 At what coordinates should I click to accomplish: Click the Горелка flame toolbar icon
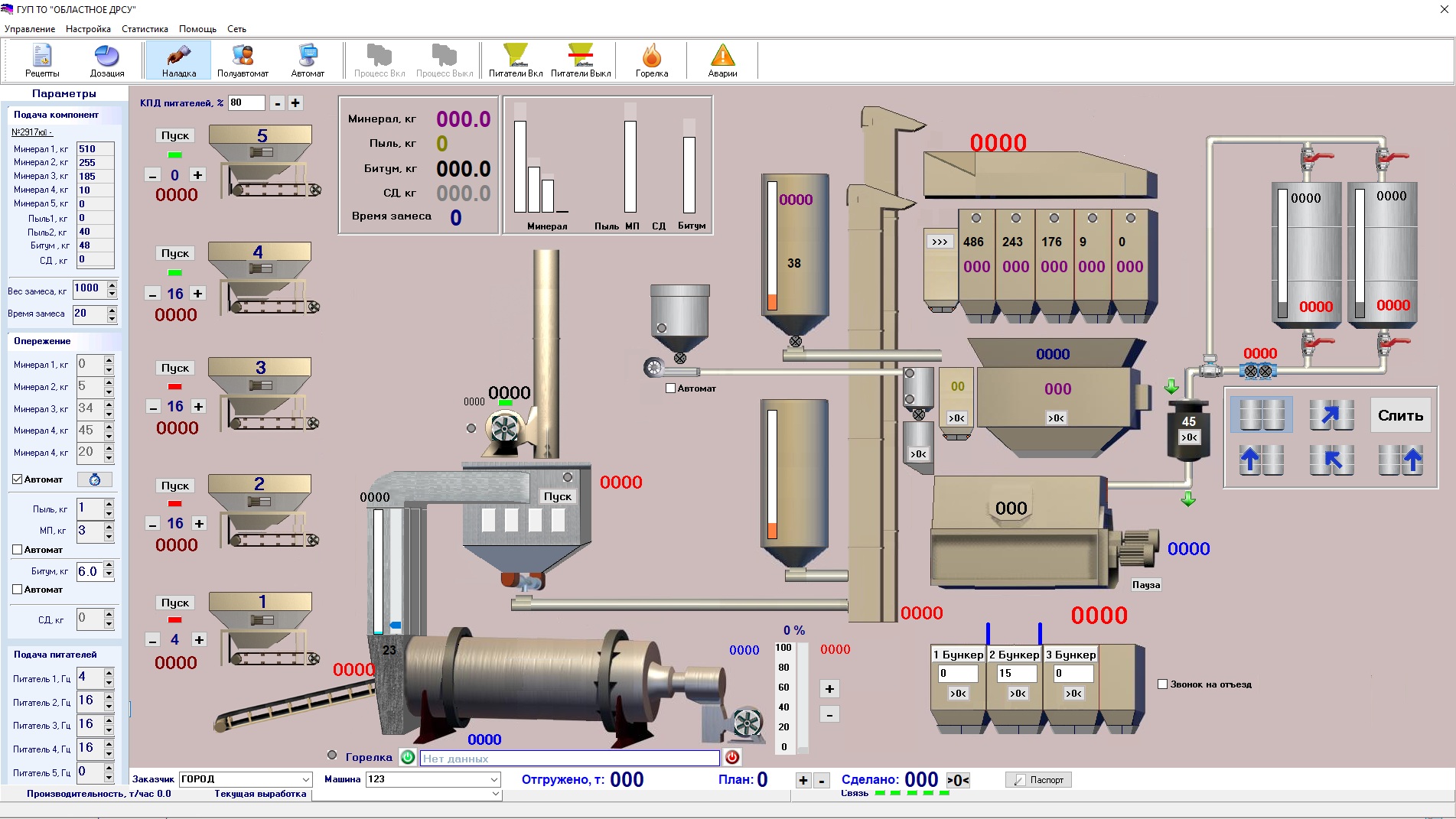pyautogui.click(x=651, y=60)
